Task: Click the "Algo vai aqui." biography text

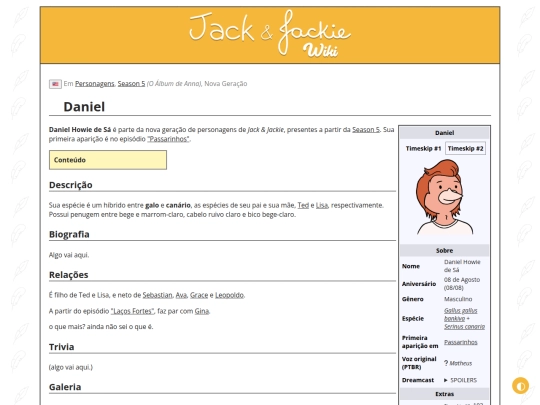Action: 69,255
